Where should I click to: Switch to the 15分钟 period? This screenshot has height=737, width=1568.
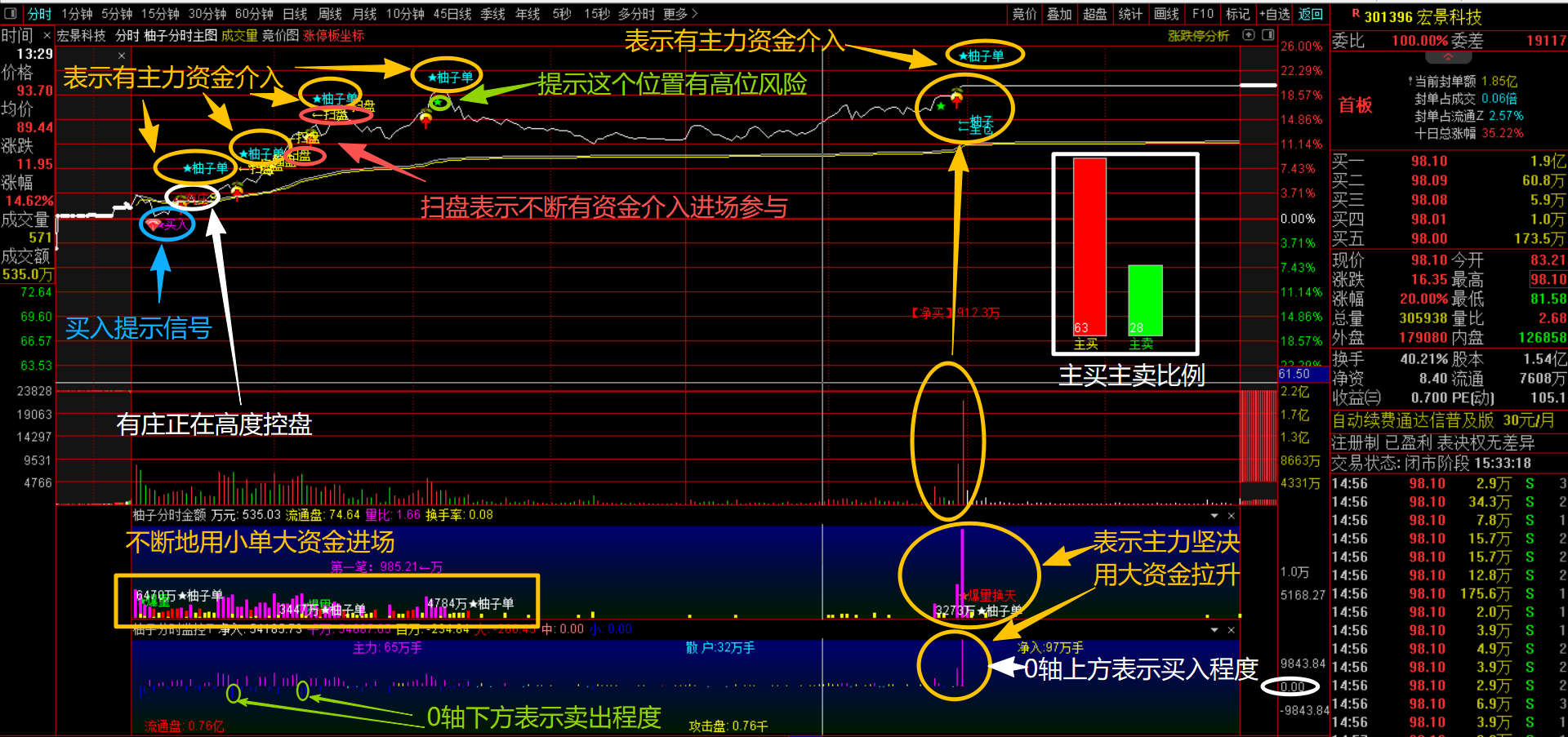point(160,14)
